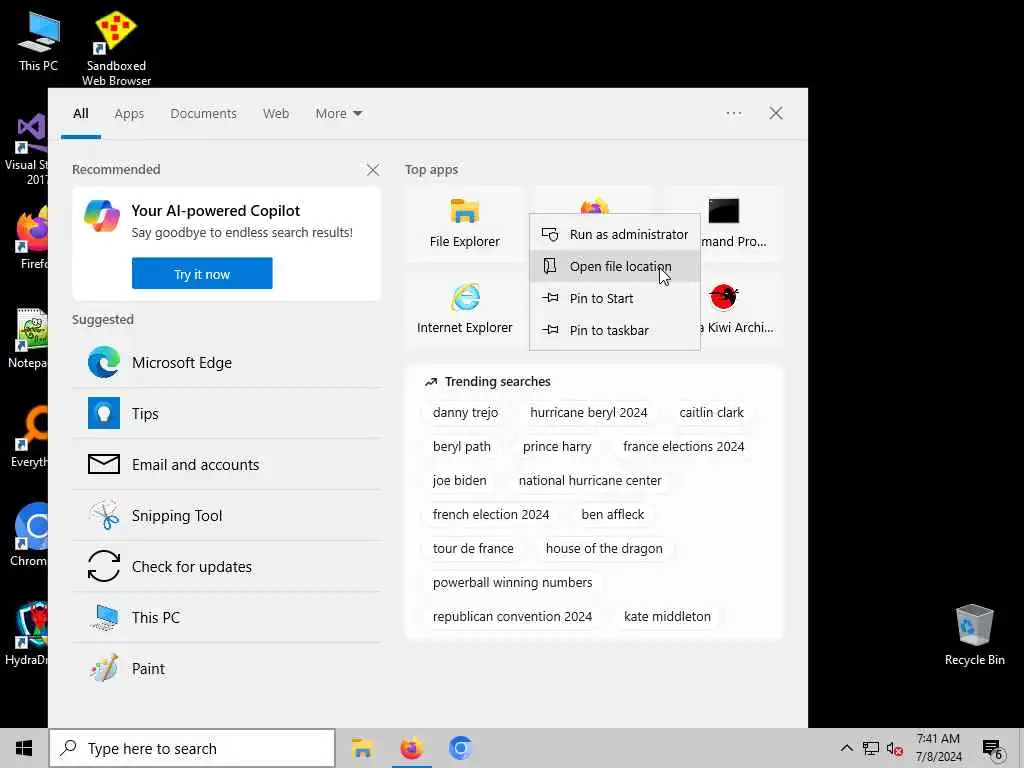Search trending topic hurricane beryl 2024
Screen dimensions: 1024x768
tap(588, 413)
